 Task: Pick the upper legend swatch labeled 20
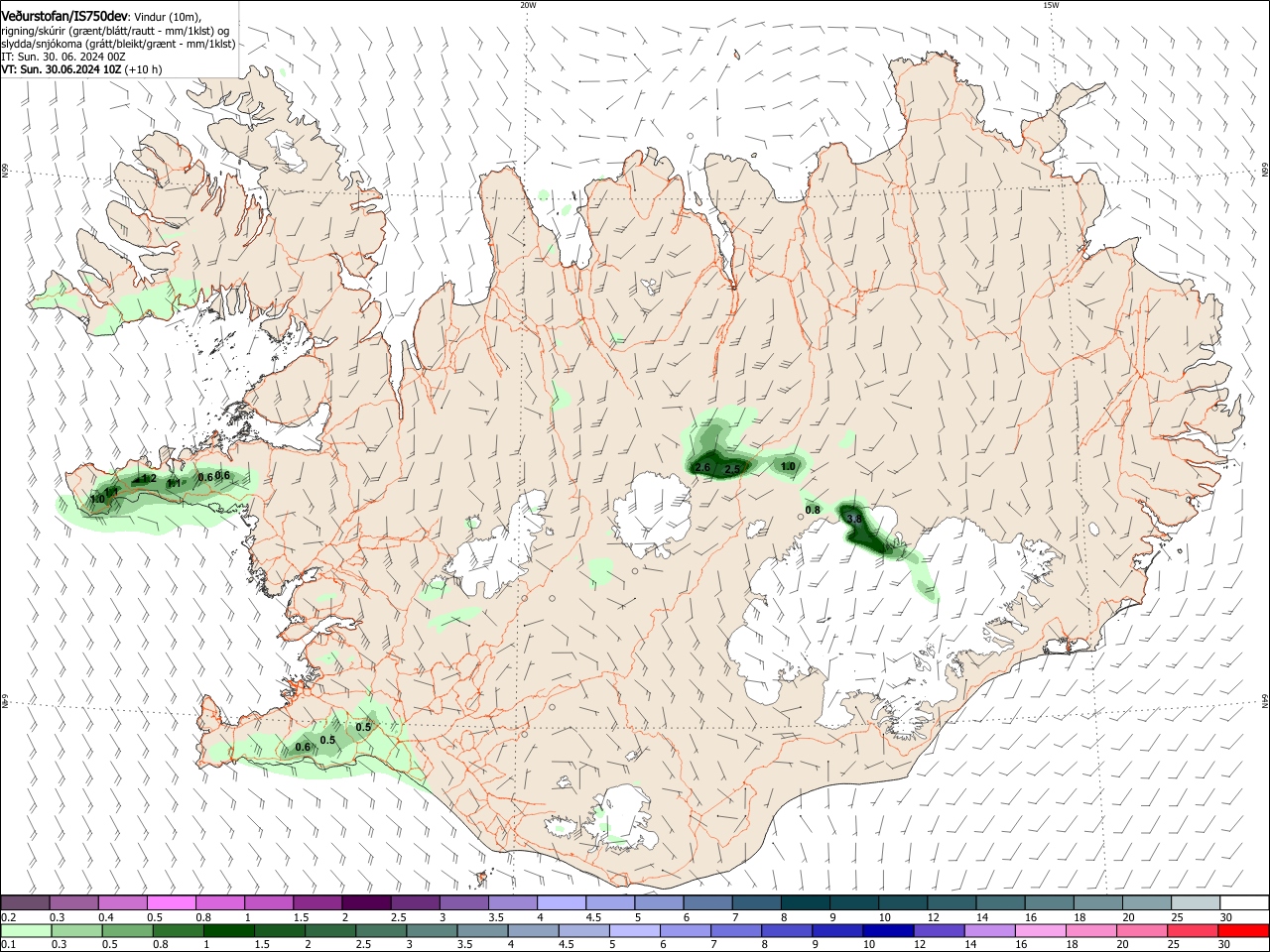1146,902
